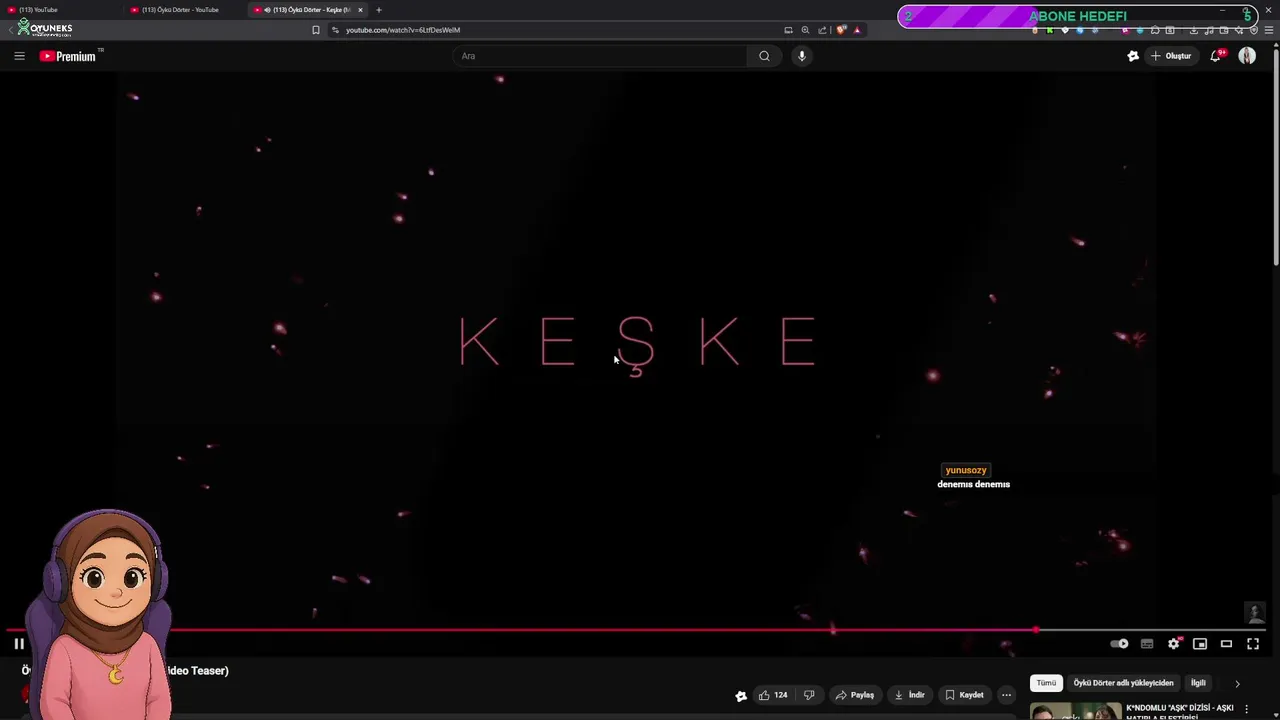
Task: Click the YouTube search input field
Action: pos(600,56)
